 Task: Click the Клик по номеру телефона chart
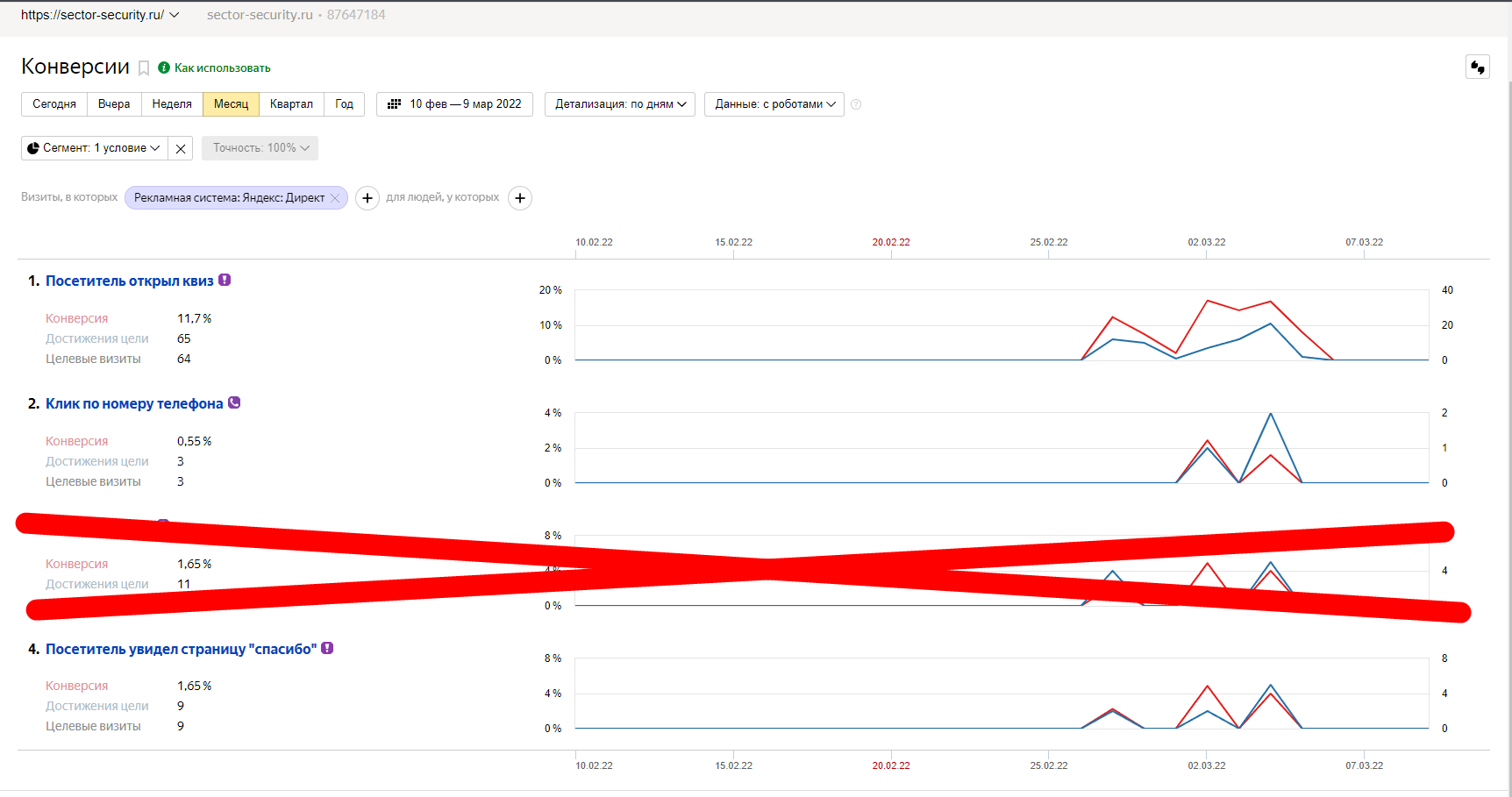pos(1002,448)
